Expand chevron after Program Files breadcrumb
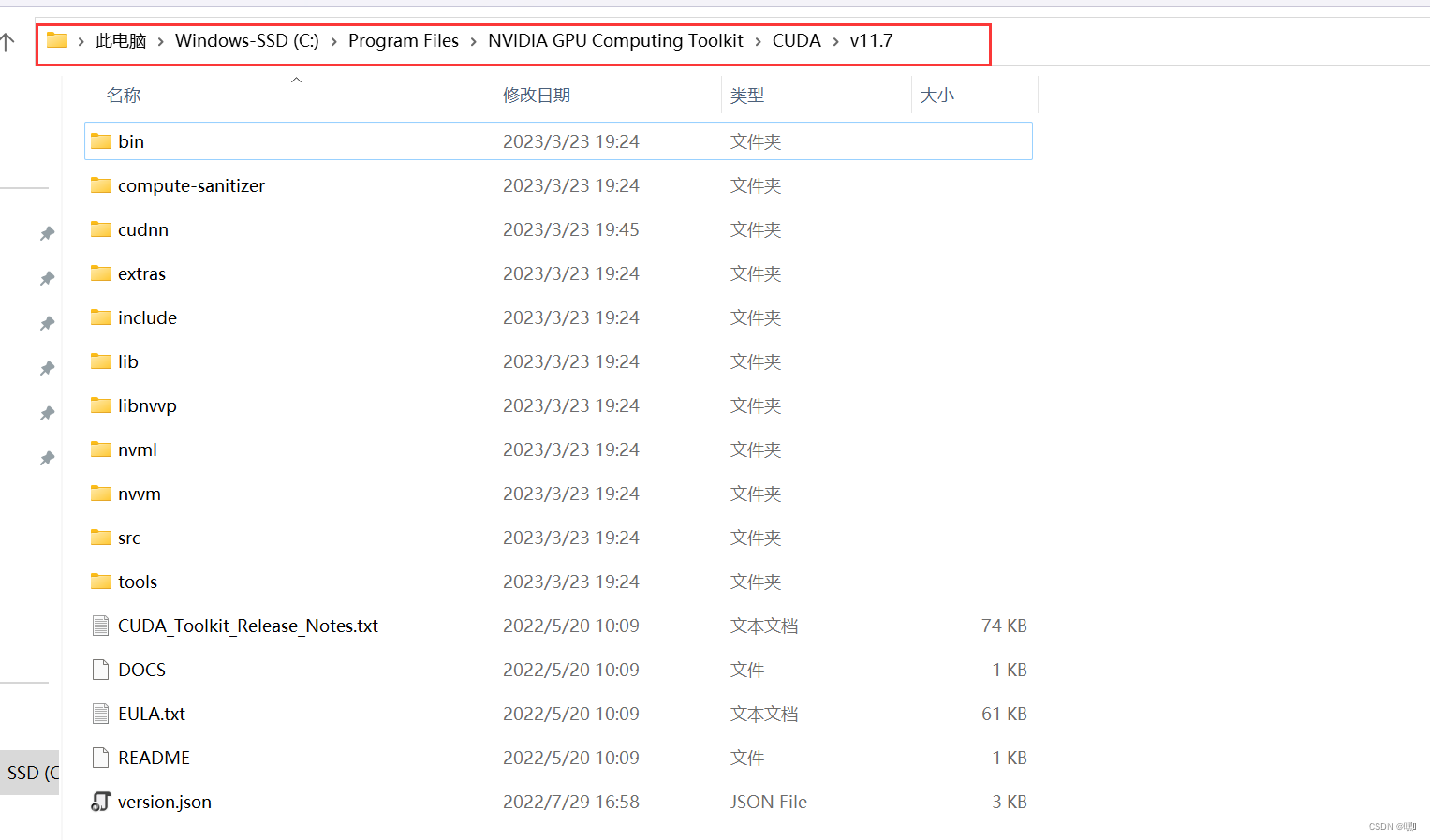Screen dimensions: 1430x840 coord(473,41)
